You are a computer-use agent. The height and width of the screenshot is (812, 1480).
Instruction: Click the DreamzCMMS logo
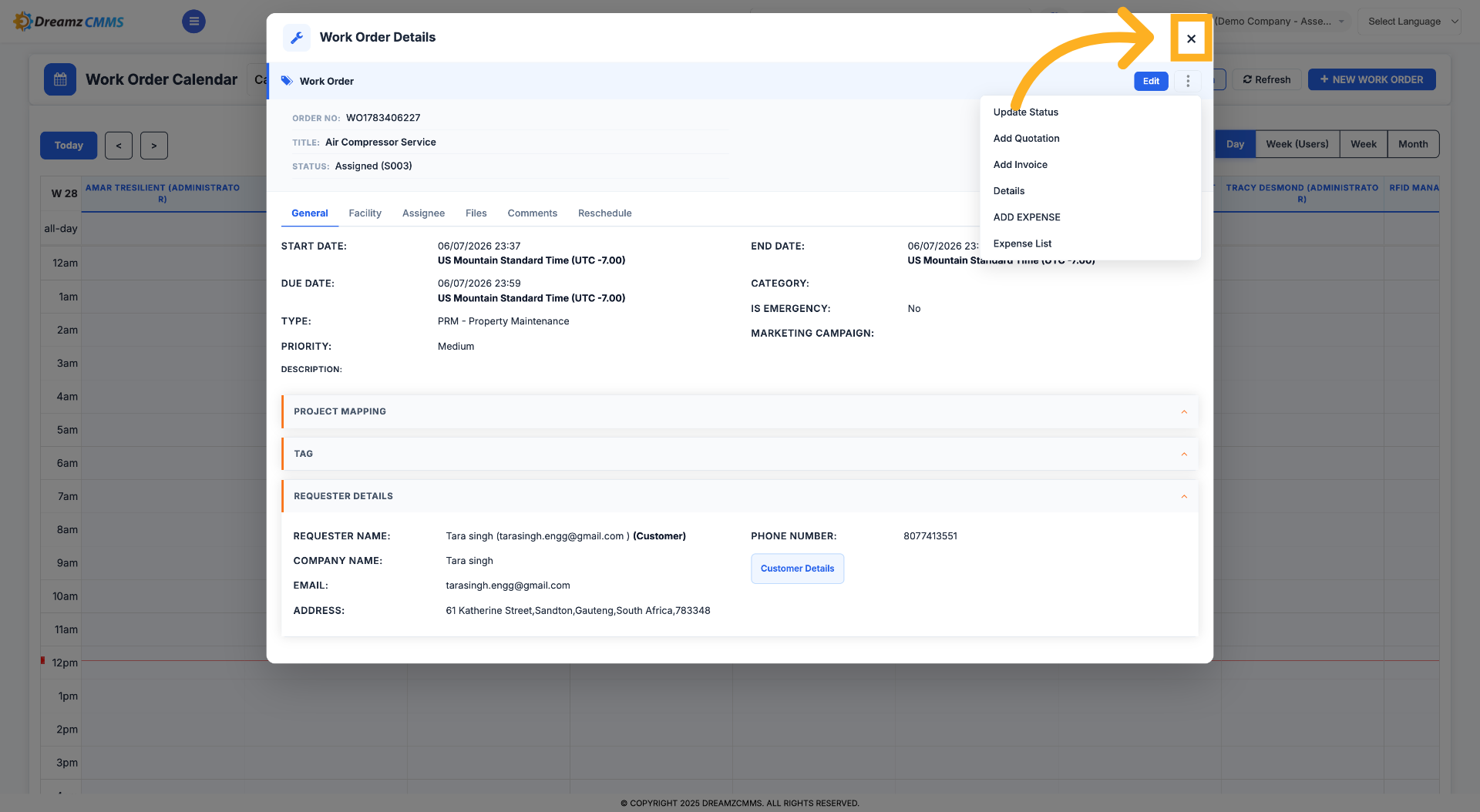[69, 22]
